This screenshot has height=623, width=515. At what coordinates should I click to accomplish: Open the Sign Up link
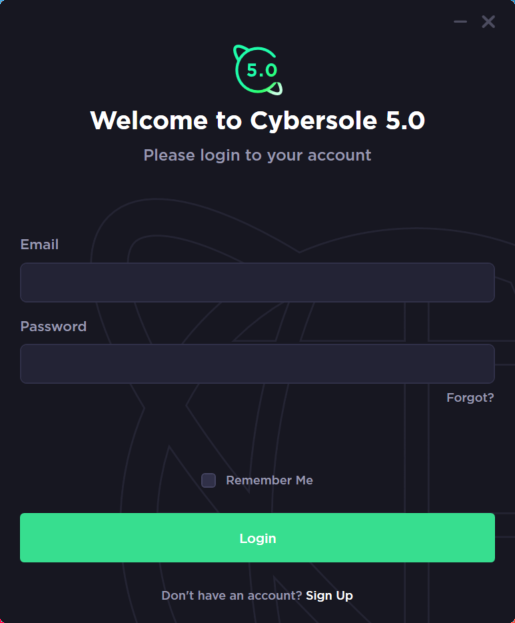pos(329,596)
